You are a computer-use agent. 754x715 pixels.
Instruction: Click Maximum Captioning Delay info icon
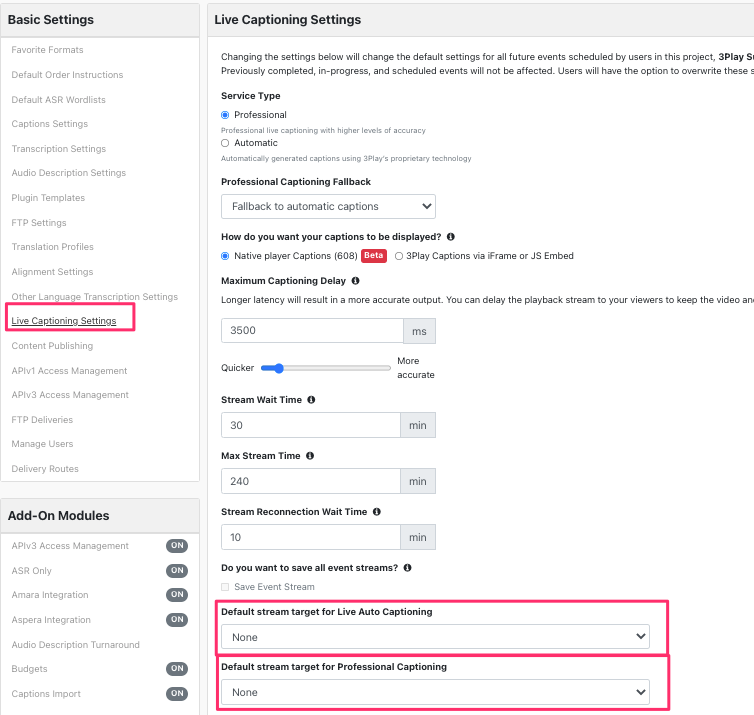[355, 281]
